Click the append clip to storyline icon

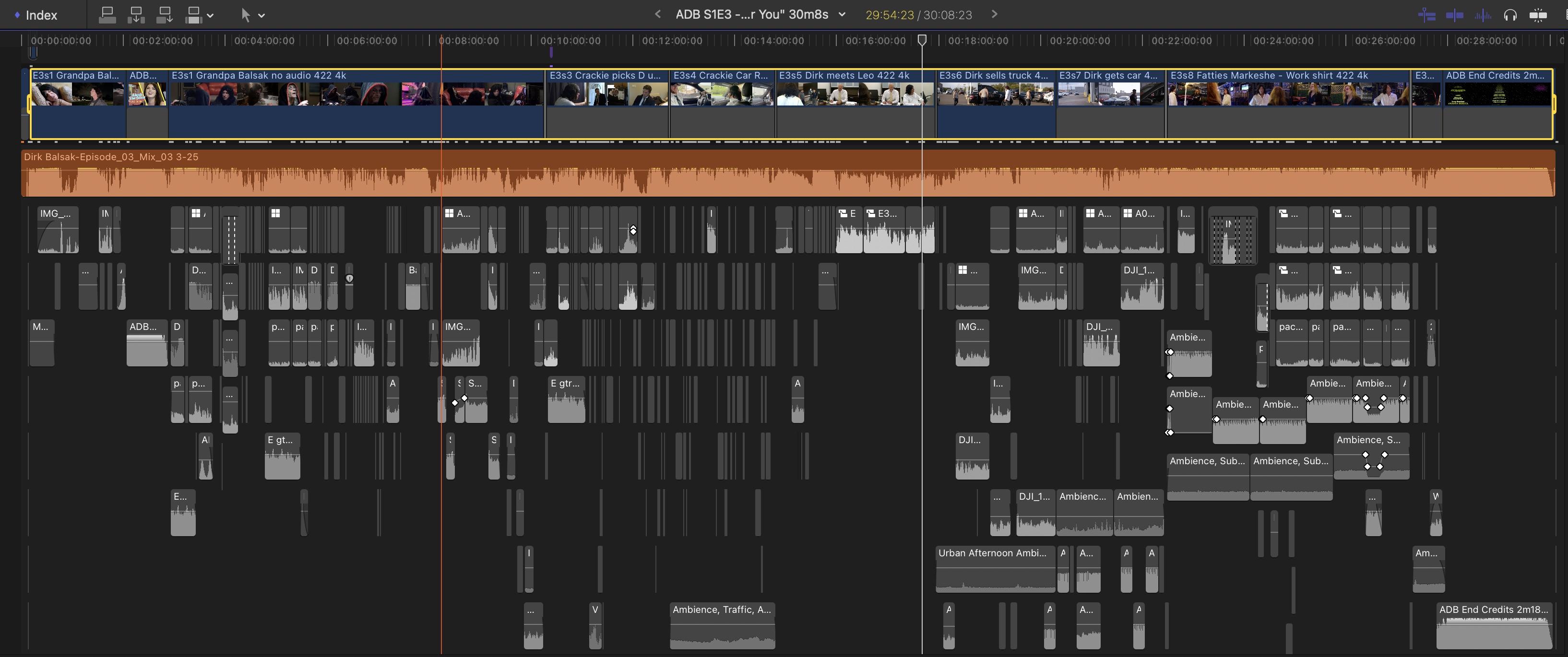pos(165,15)
